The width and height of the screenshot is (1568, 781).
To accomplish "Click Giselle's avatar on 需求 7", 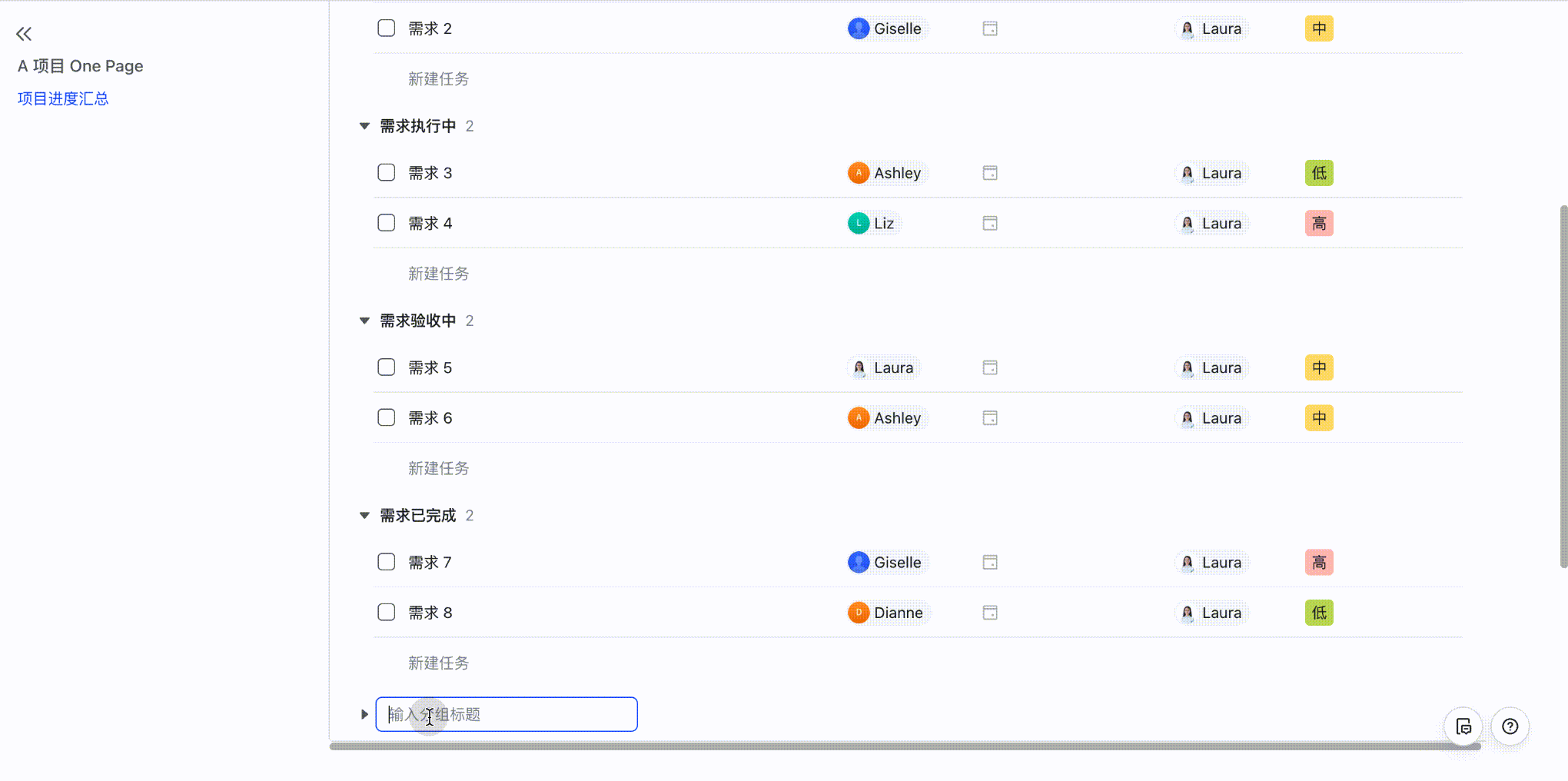I will pos(858,563).
